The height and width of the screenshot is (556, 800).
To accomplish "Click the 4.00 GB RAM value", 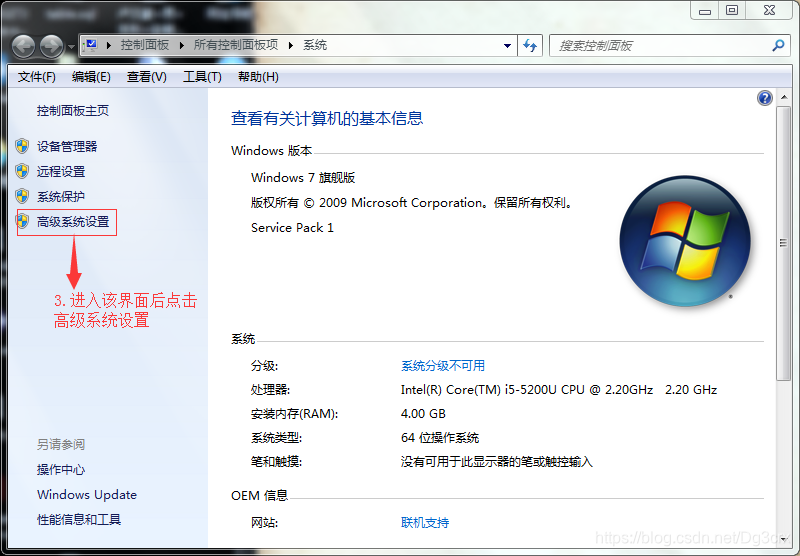I will tap(423, 414).
